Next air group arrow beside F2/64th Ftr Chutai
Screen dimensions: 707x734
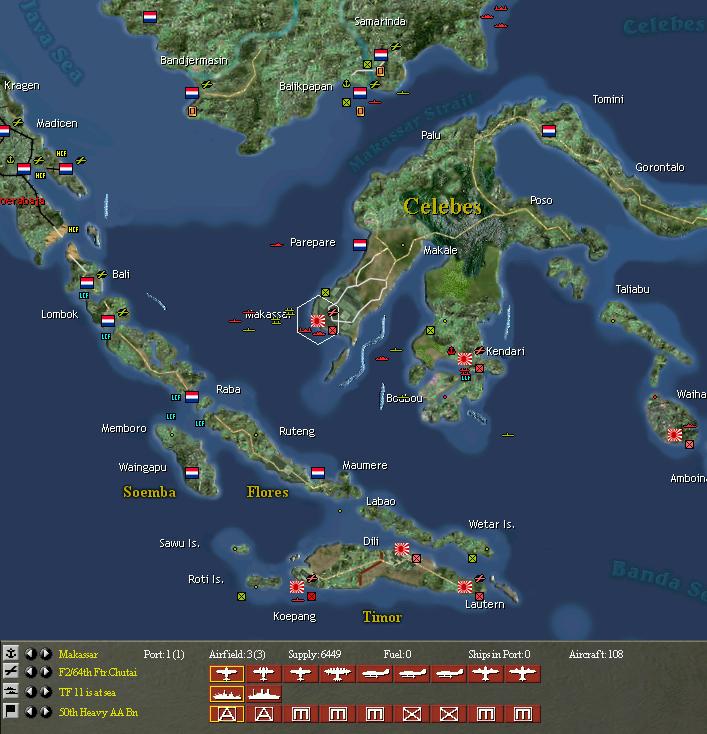45,672
